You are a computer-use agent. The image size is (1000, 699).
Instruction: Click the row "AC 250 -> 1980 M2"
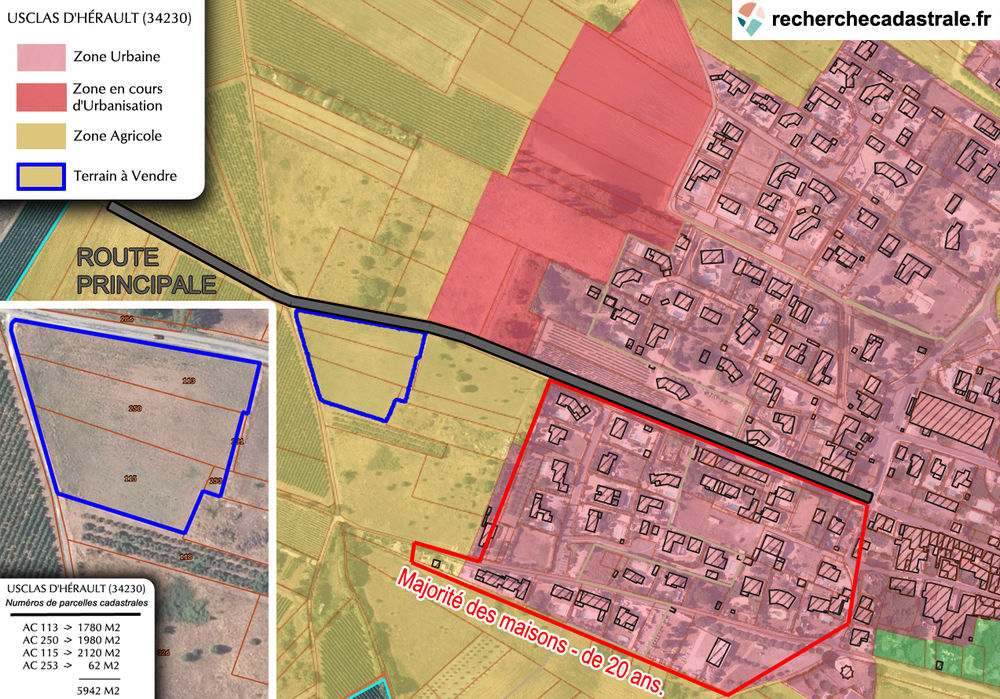click(71, 640)
